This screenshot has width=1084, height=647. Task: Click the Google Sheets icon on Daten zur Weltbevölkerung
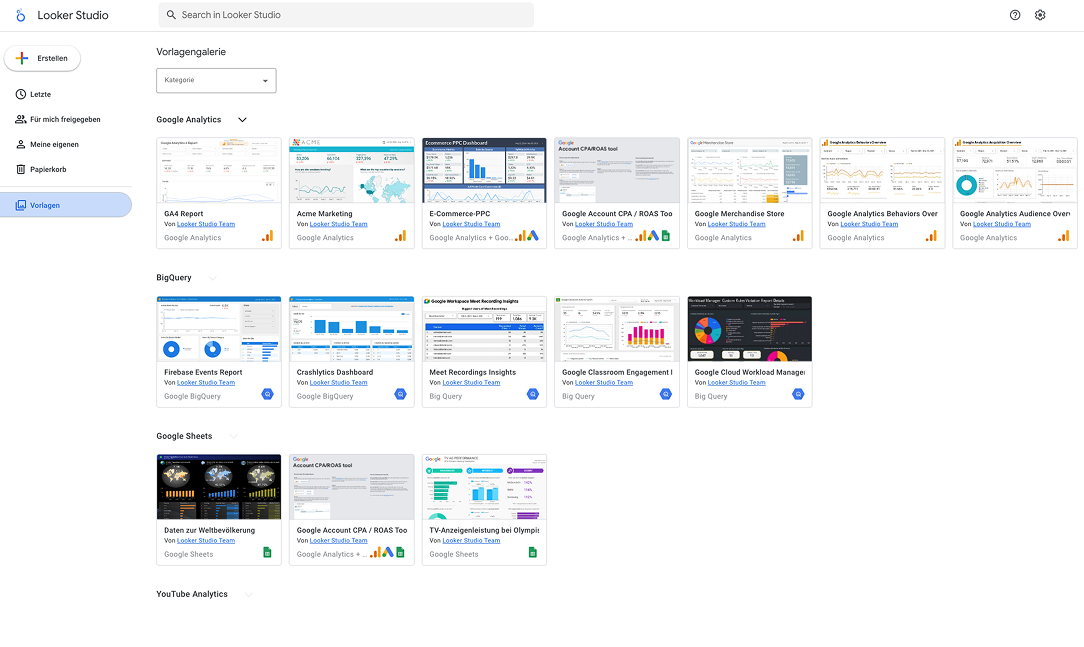tap(268, 553)
